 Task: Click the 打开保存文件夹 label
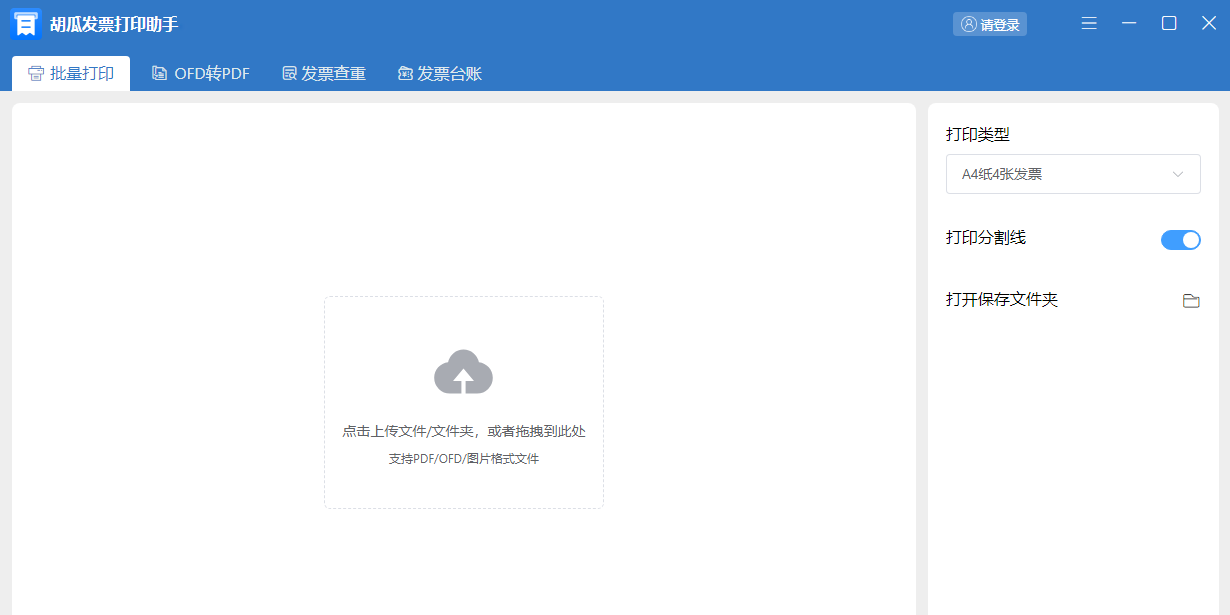point(1001,299)
